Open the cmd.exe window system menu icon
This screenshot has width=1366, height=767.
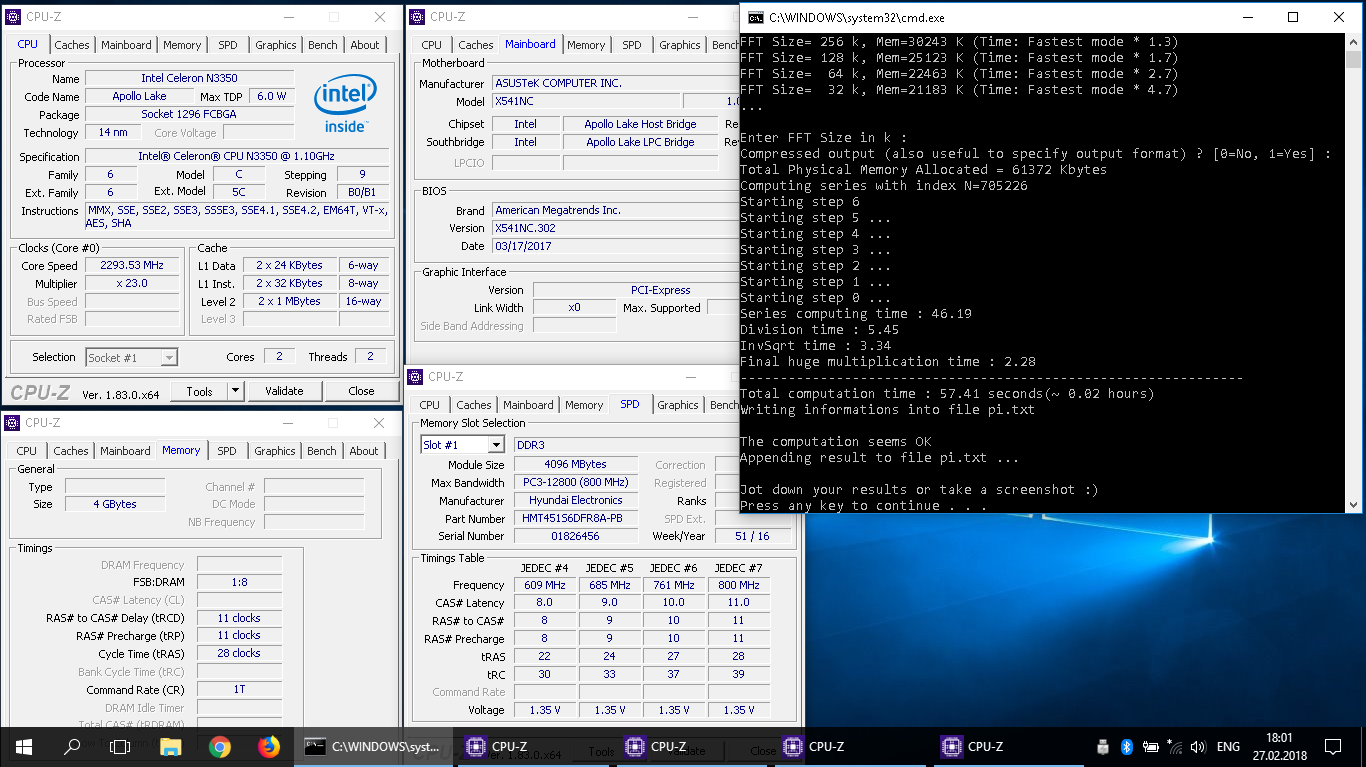point(756,18)
